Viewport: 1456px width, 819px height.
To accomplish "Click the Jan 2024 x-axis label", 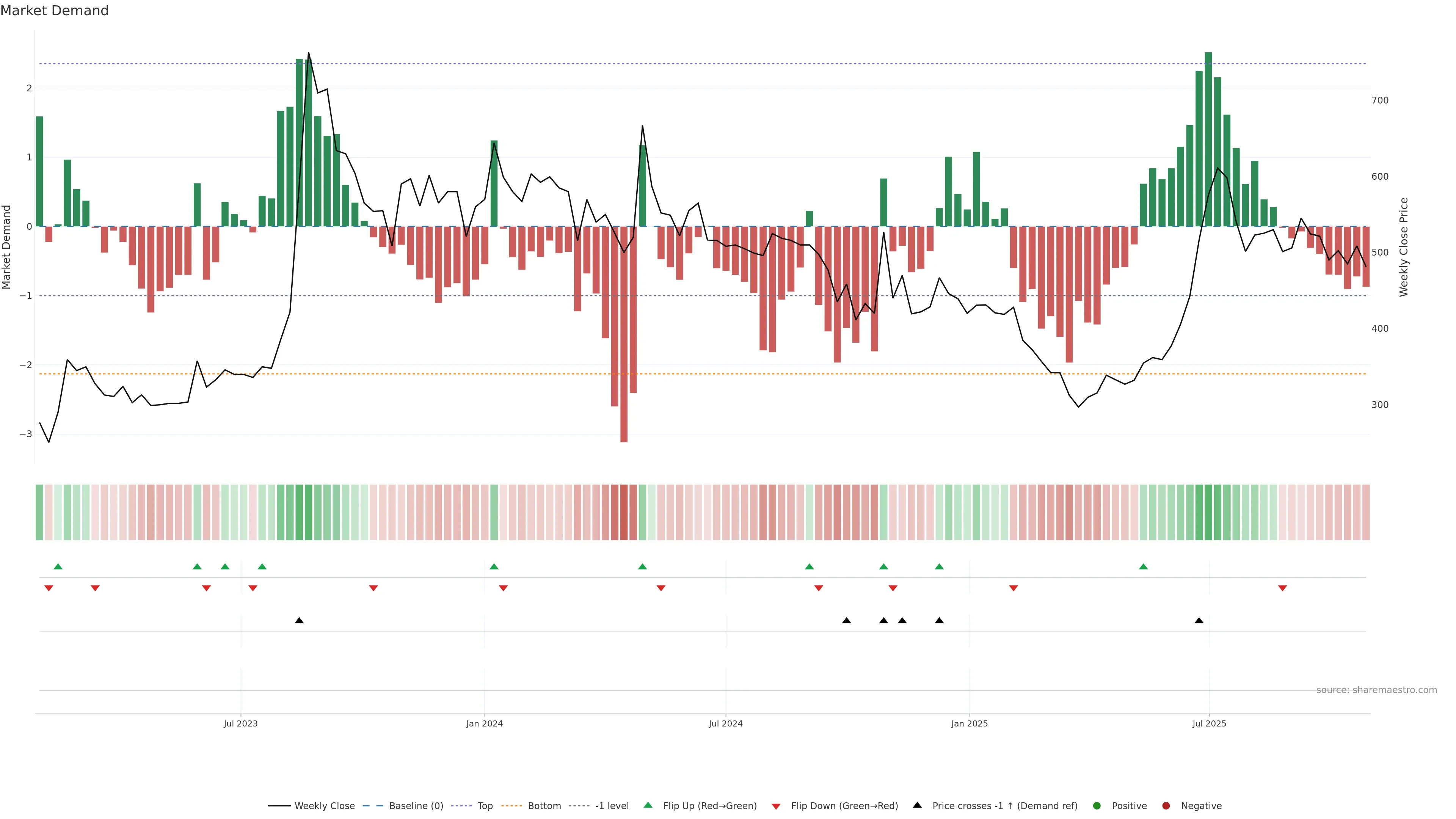I will point(485,723).
